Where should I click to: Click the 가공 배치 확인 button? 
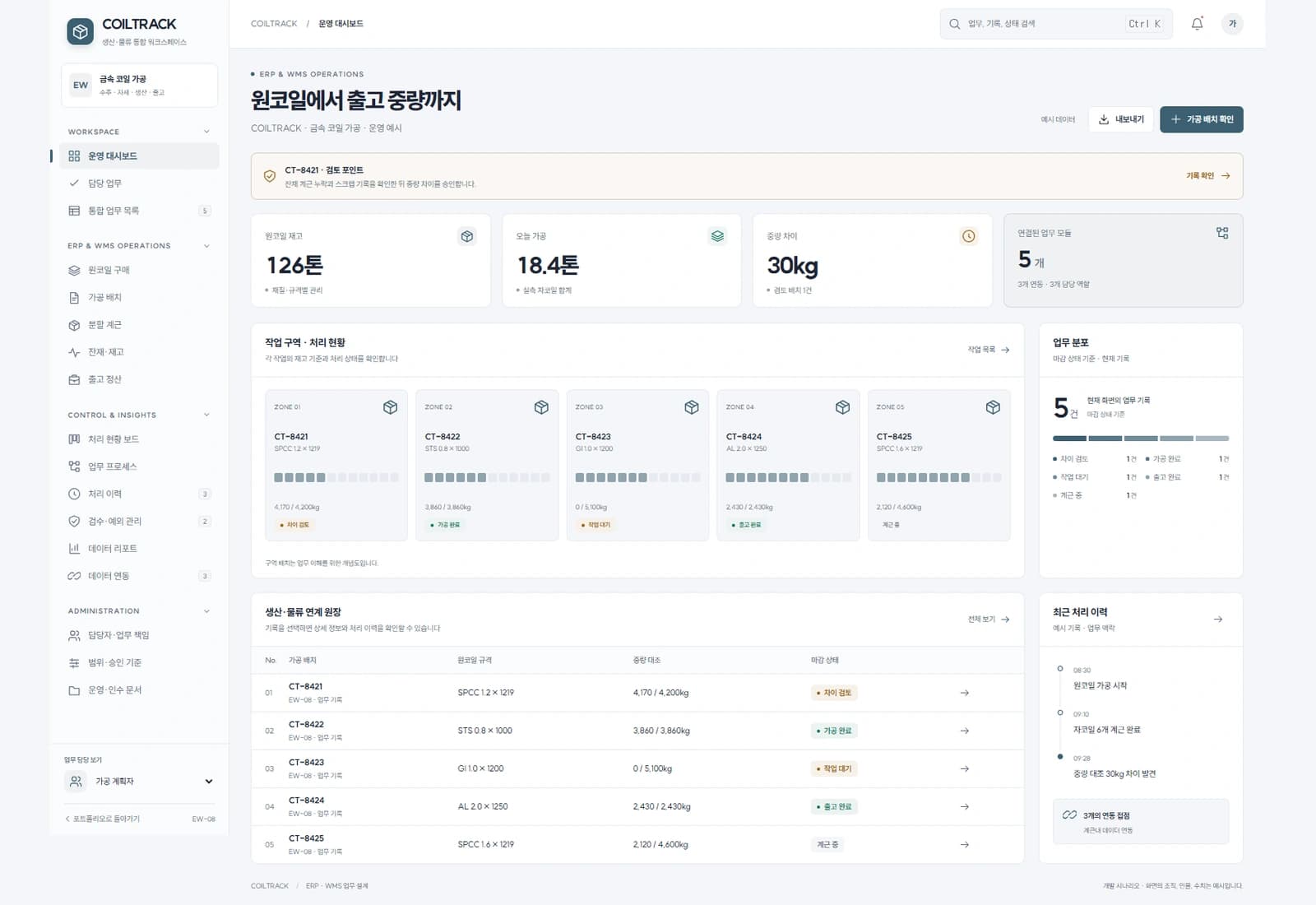pos(1202,119)
